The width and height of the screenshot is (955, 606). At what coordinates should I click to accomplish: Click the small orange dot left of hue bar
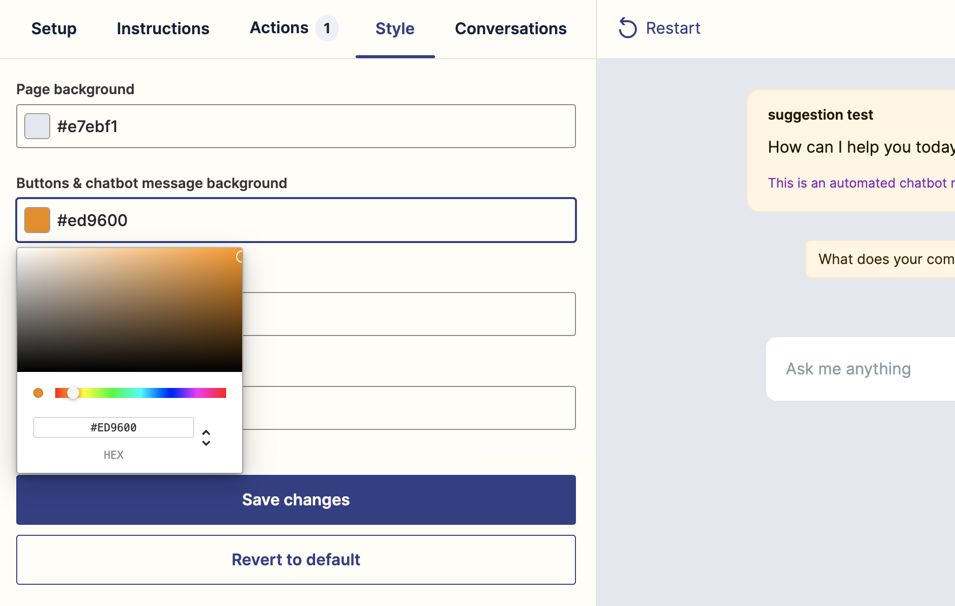[x=37, y=392]
